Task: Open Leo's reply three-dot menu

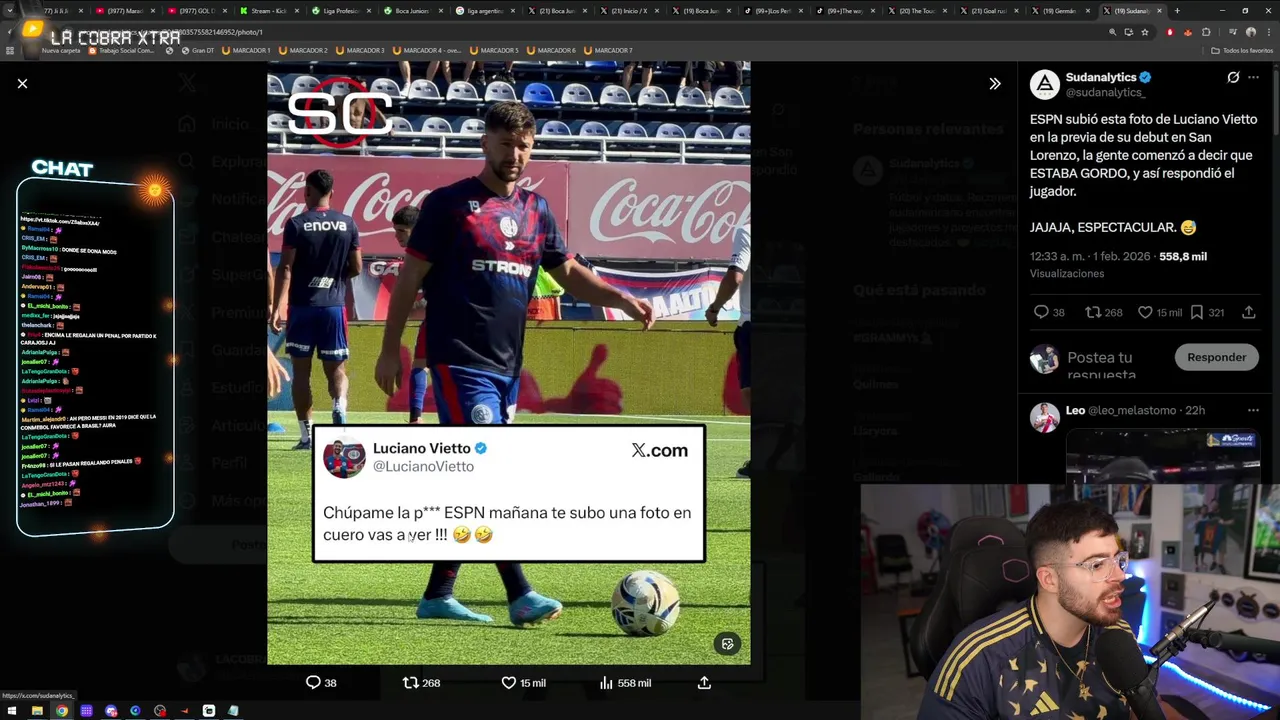Action: (1253, 410)
